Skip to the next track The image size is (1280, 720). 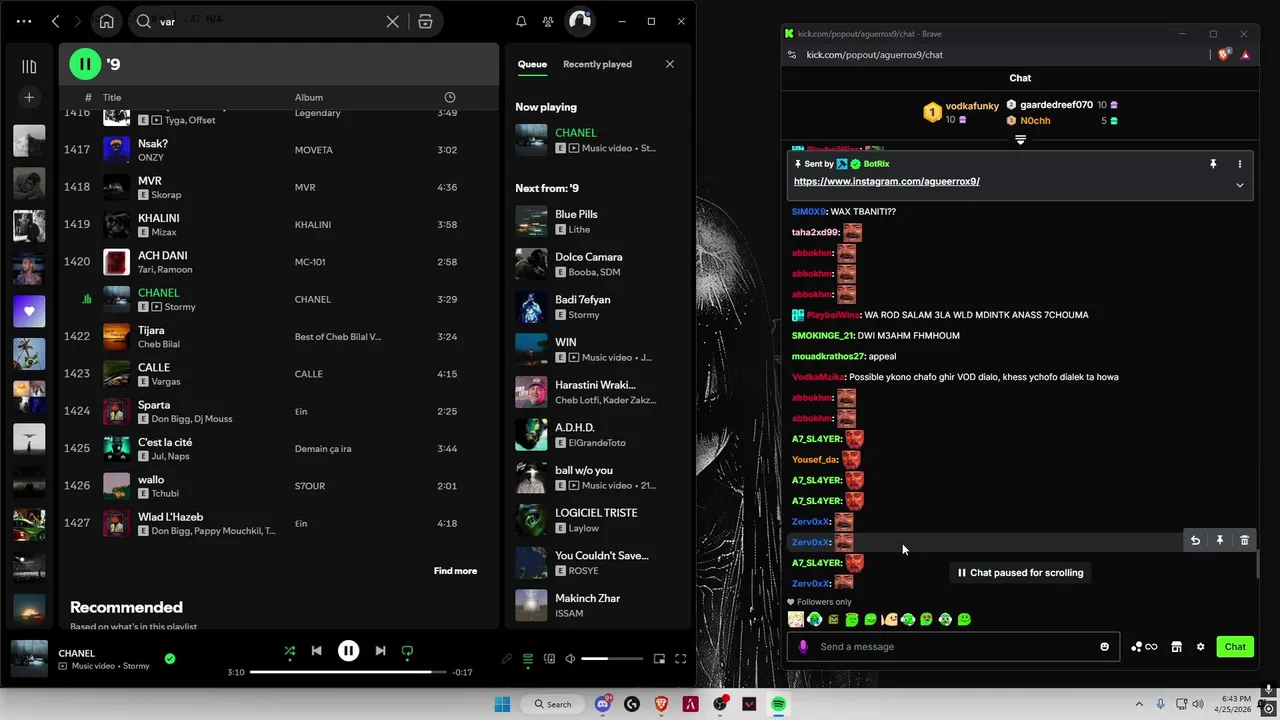(380, 651)
